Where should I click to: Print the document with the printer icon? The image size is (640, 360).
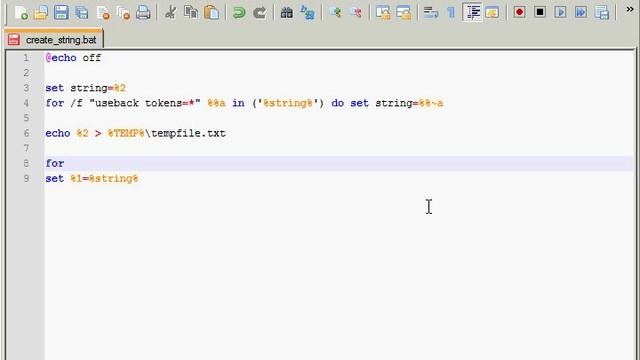coord(143,13)
